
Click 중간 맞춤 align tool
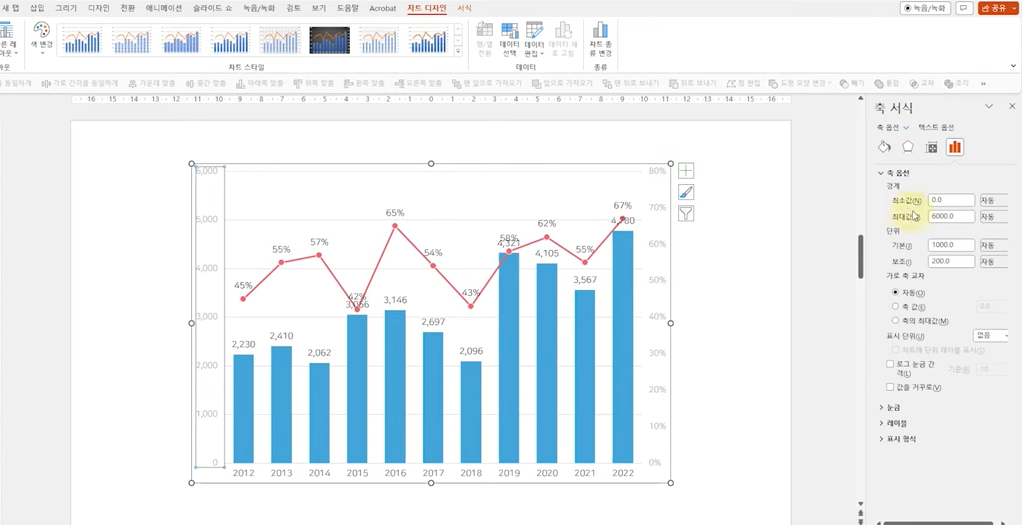pyautogui.click(x=206, y=83)
